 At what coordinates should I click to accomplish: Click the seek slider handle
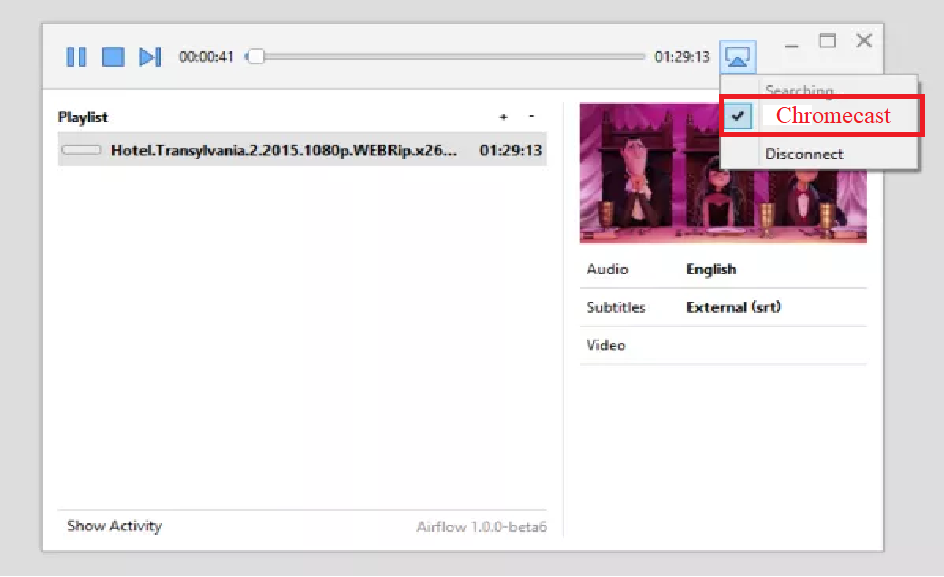coord(256,57)
